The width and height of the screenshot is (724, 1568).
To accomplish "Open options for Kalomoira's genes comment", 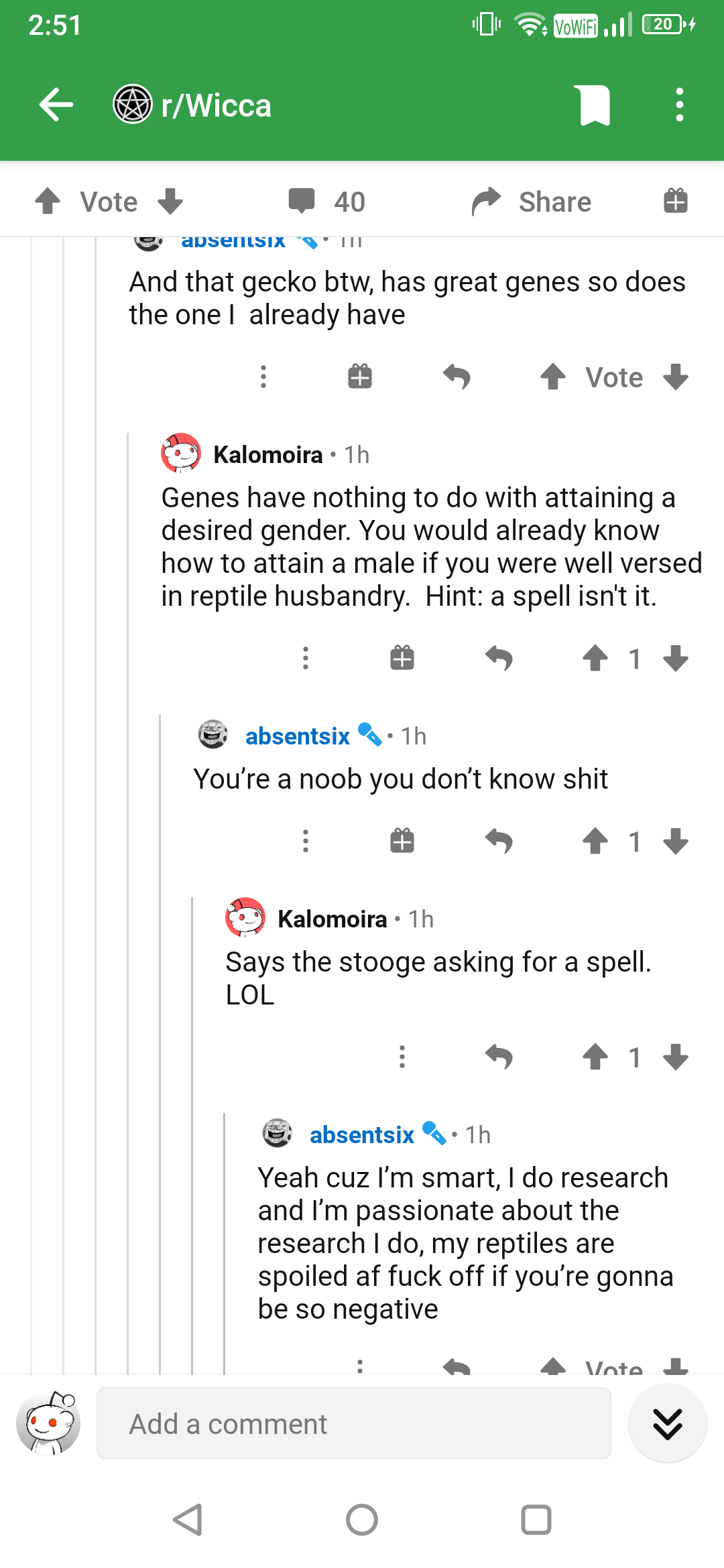I will (x=306, y=658).
